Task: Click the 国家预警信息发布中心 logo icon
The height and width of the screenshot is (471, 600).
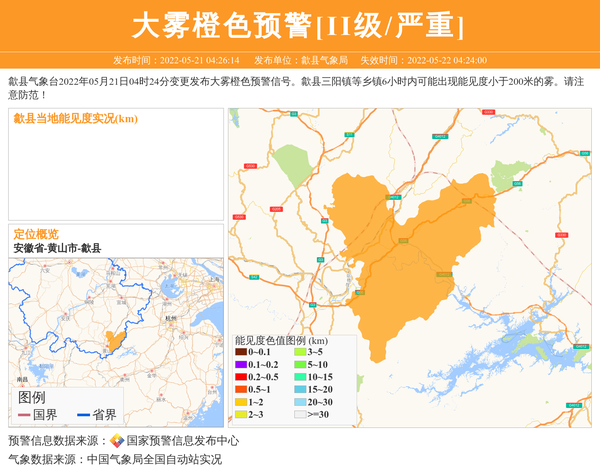Action: (x=117, y=441)
